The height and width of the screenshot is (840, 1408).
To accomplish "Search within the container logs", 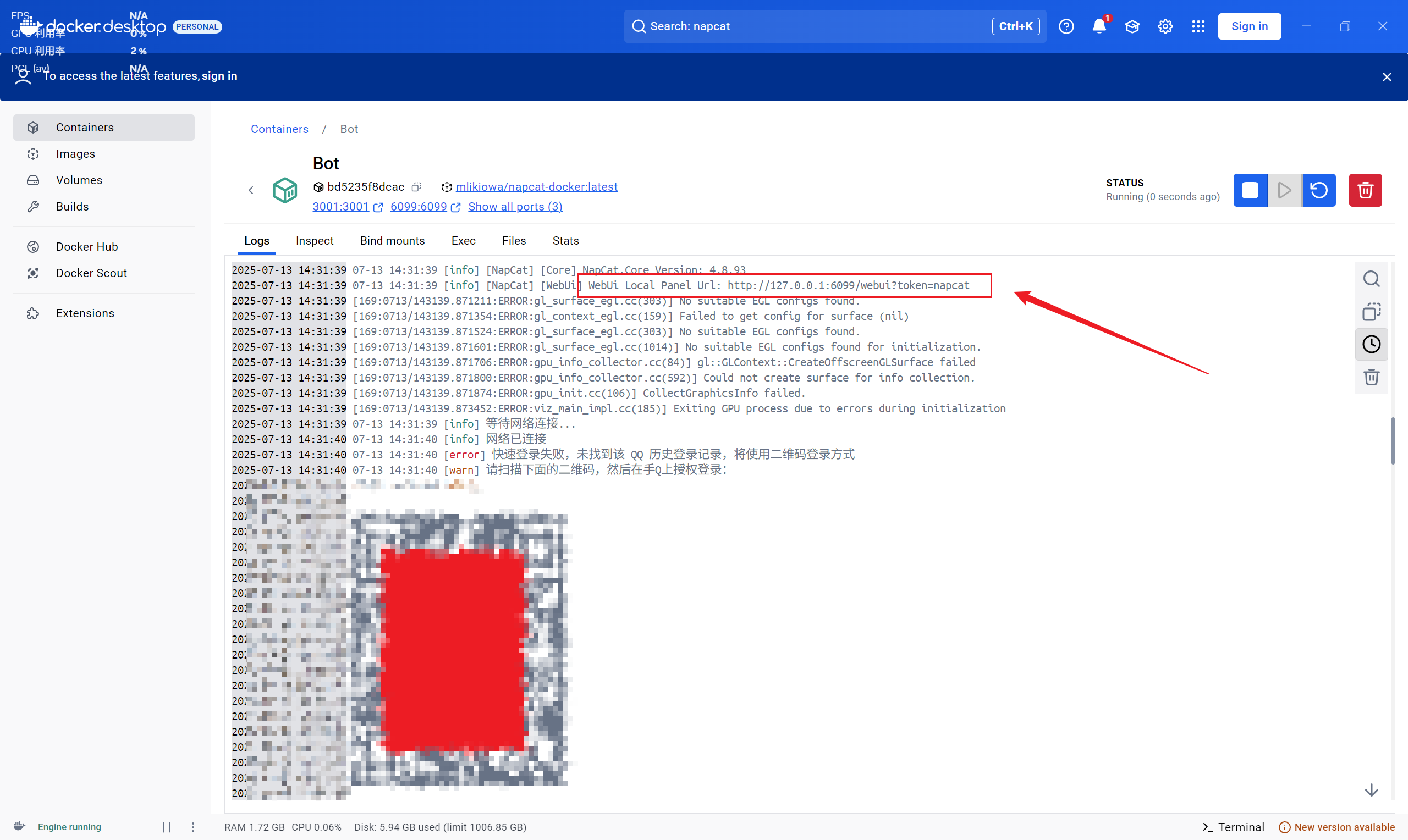I will click(x=1371, y=279).
